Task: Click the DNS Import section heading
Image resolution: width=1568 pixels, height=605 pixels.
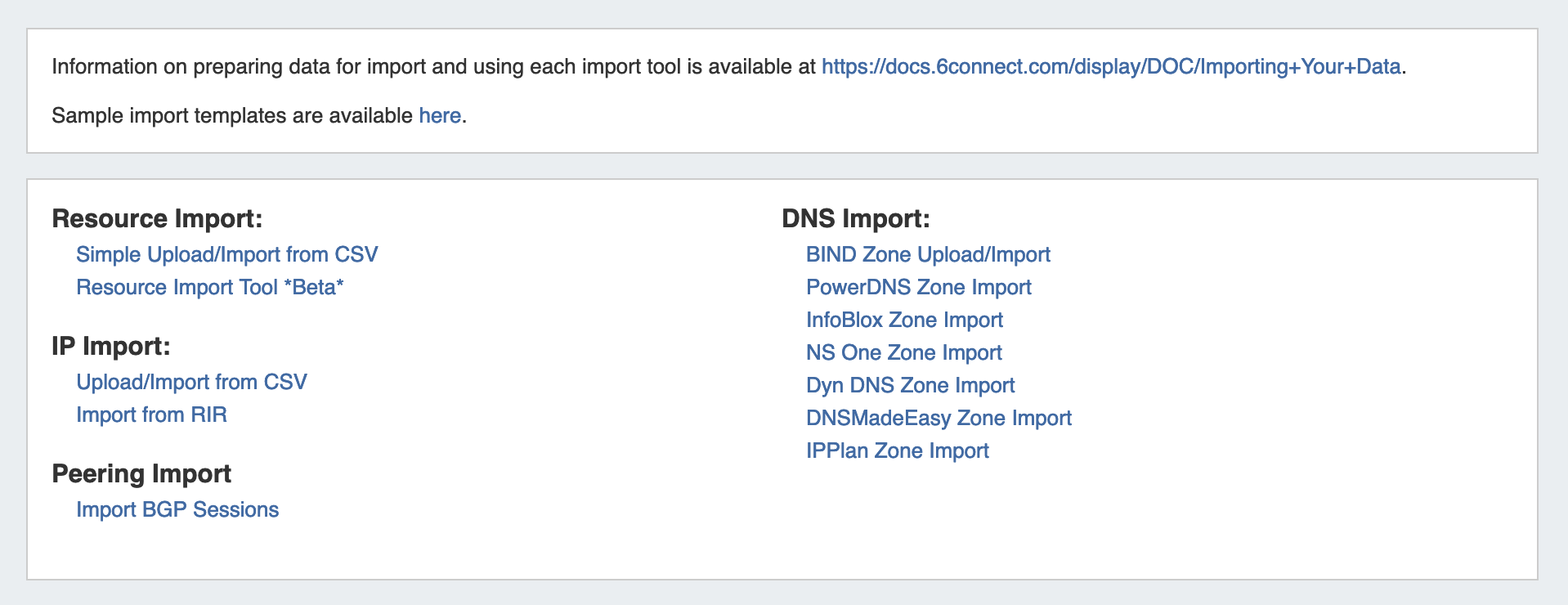Action: (x=855, y=219)
